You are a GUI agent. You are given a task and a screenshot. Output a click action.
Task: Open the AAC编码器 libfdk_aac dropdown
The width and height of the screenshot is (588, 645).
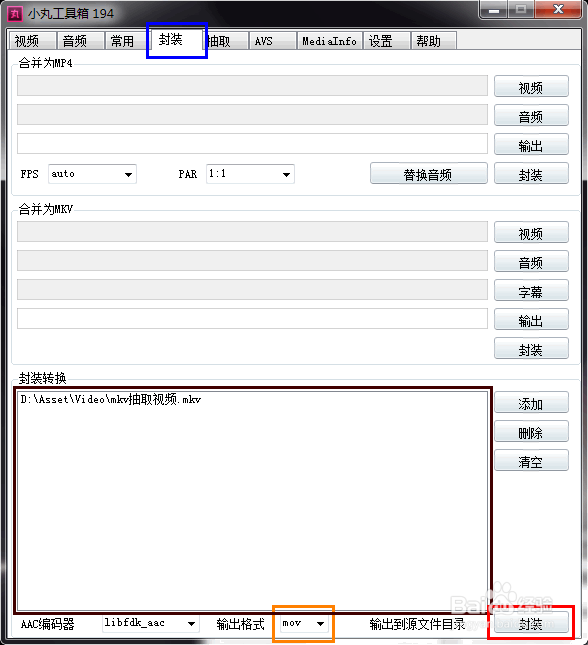click(x=151, y=623)
